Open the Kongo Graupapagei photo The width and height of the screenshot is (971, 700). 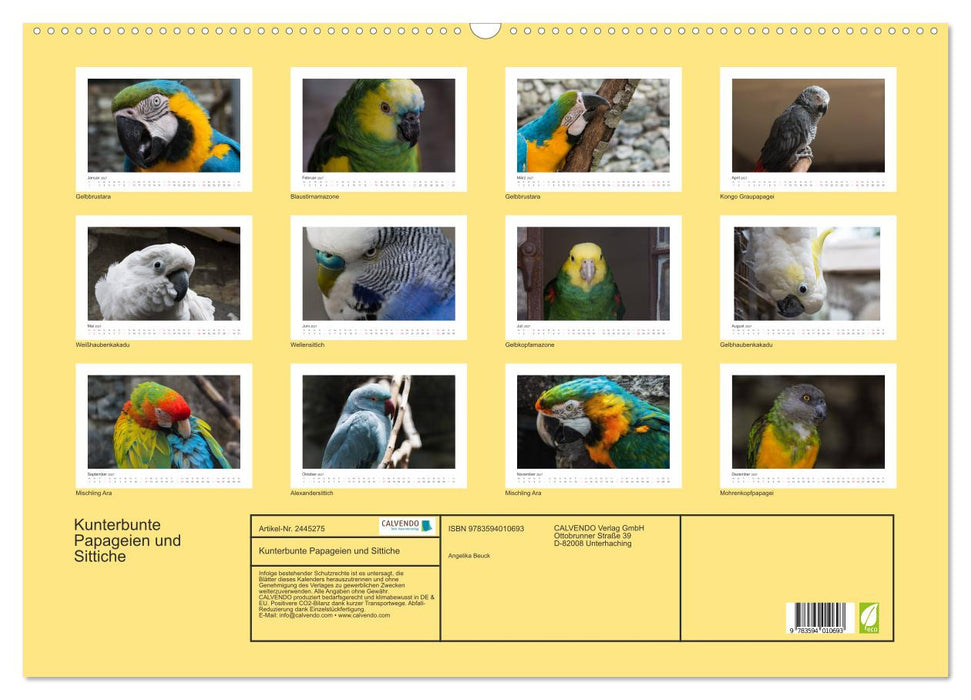(808, 125)
